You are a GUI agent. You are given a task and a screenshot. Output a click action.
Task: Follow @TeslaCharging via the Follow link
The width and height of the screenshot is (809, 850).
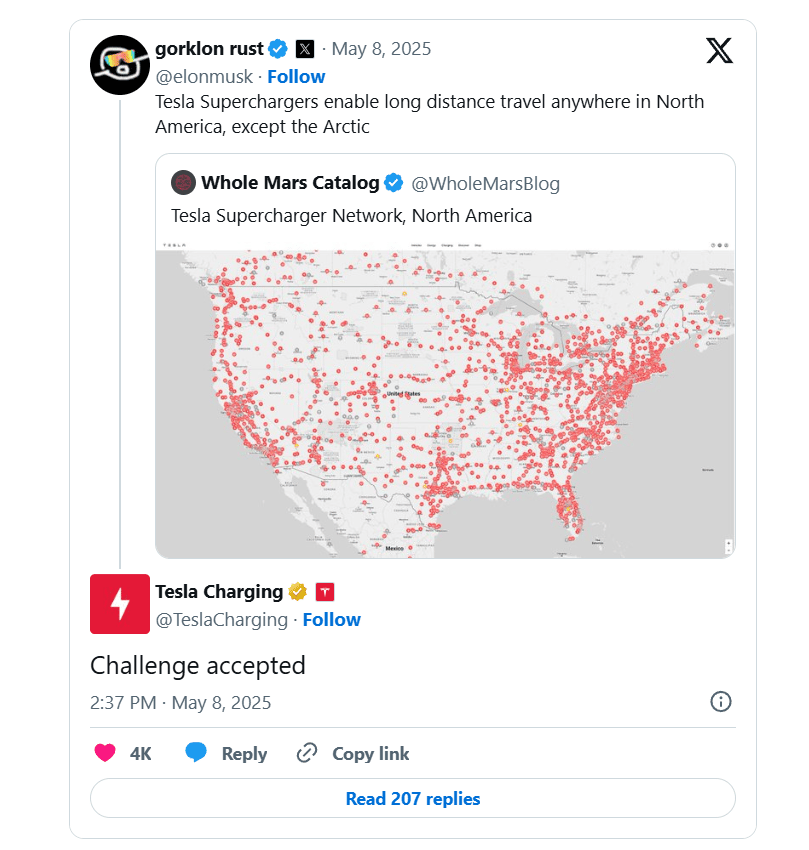click(331, 620)
